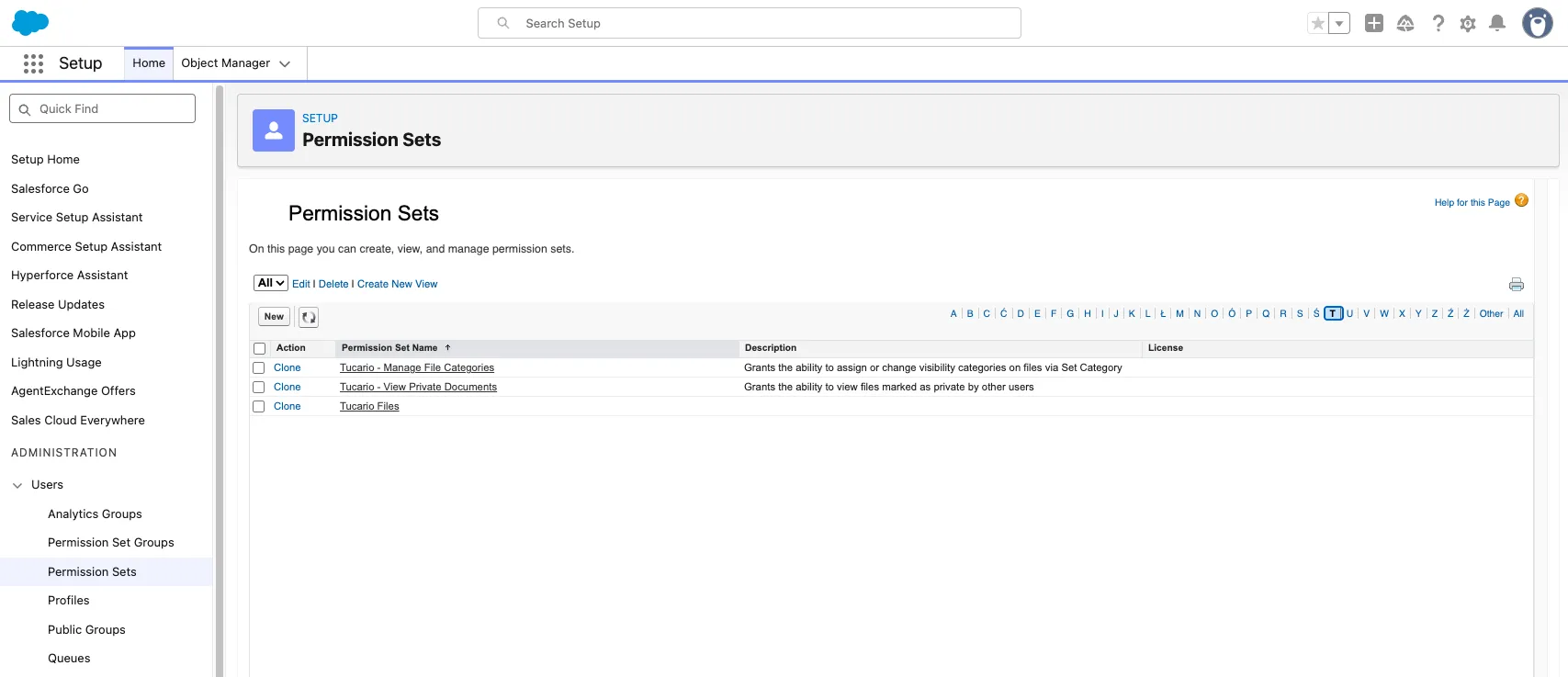Open the Notifications bell

tap(1497, 24)
